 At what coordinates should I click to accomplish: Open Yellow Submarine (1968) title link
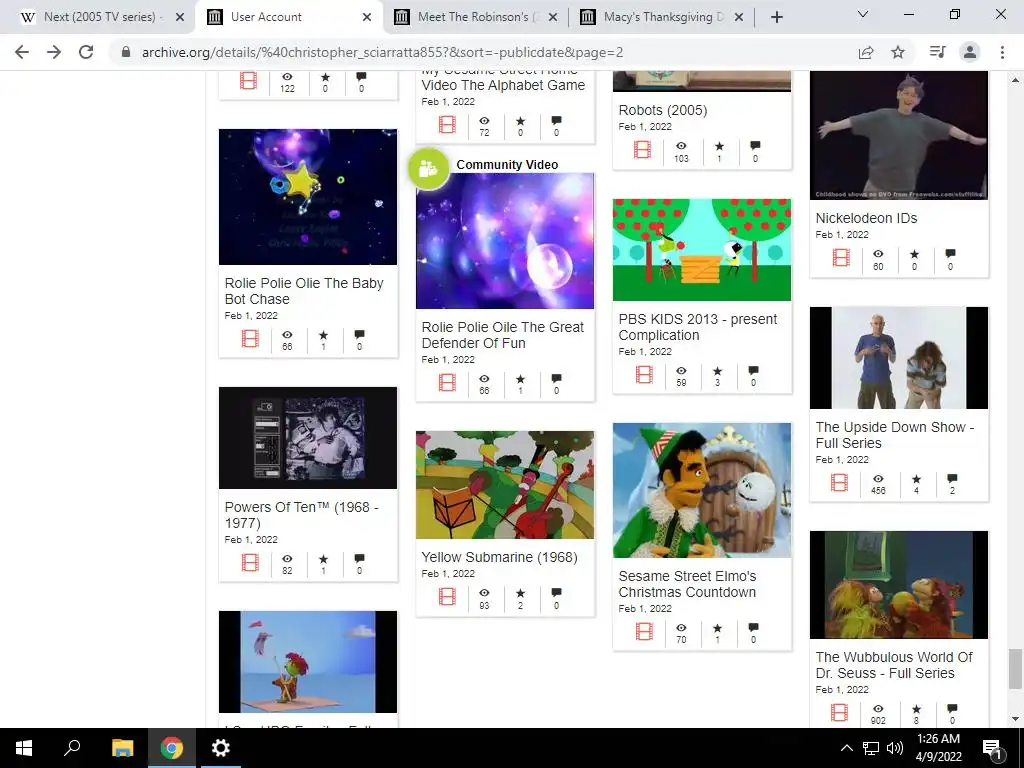(499, 558)
